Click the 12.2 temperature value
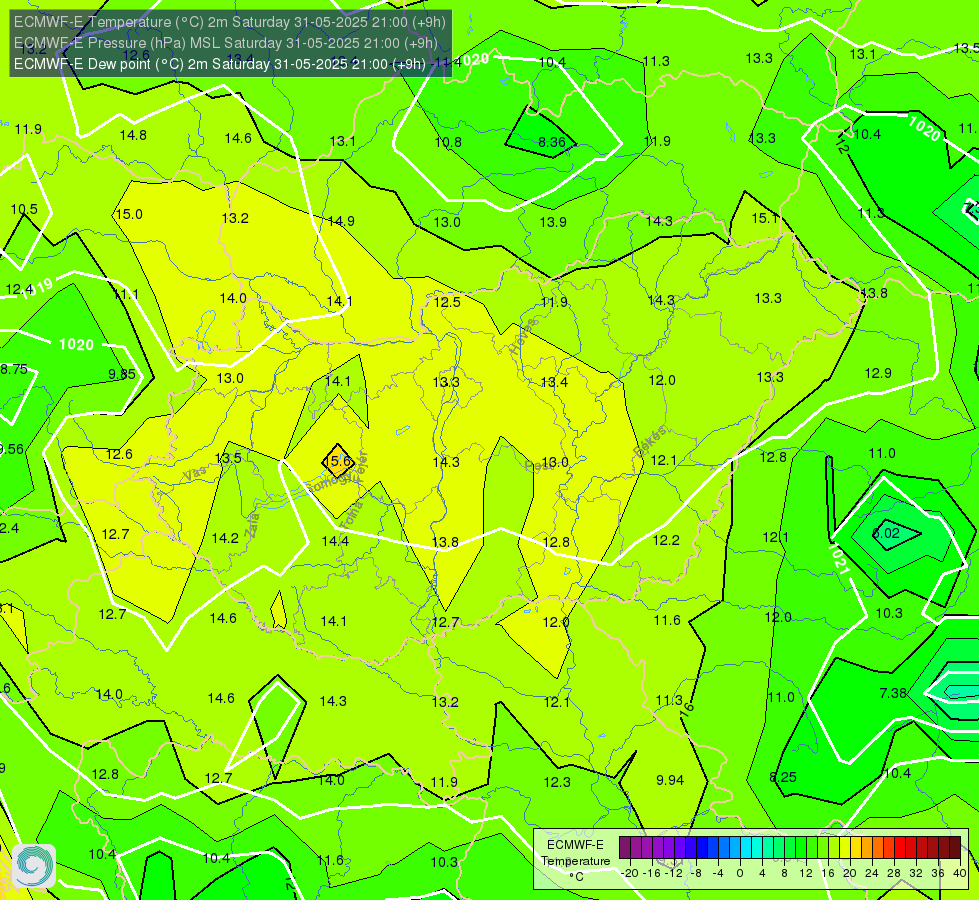 click(x=666, y=540)
